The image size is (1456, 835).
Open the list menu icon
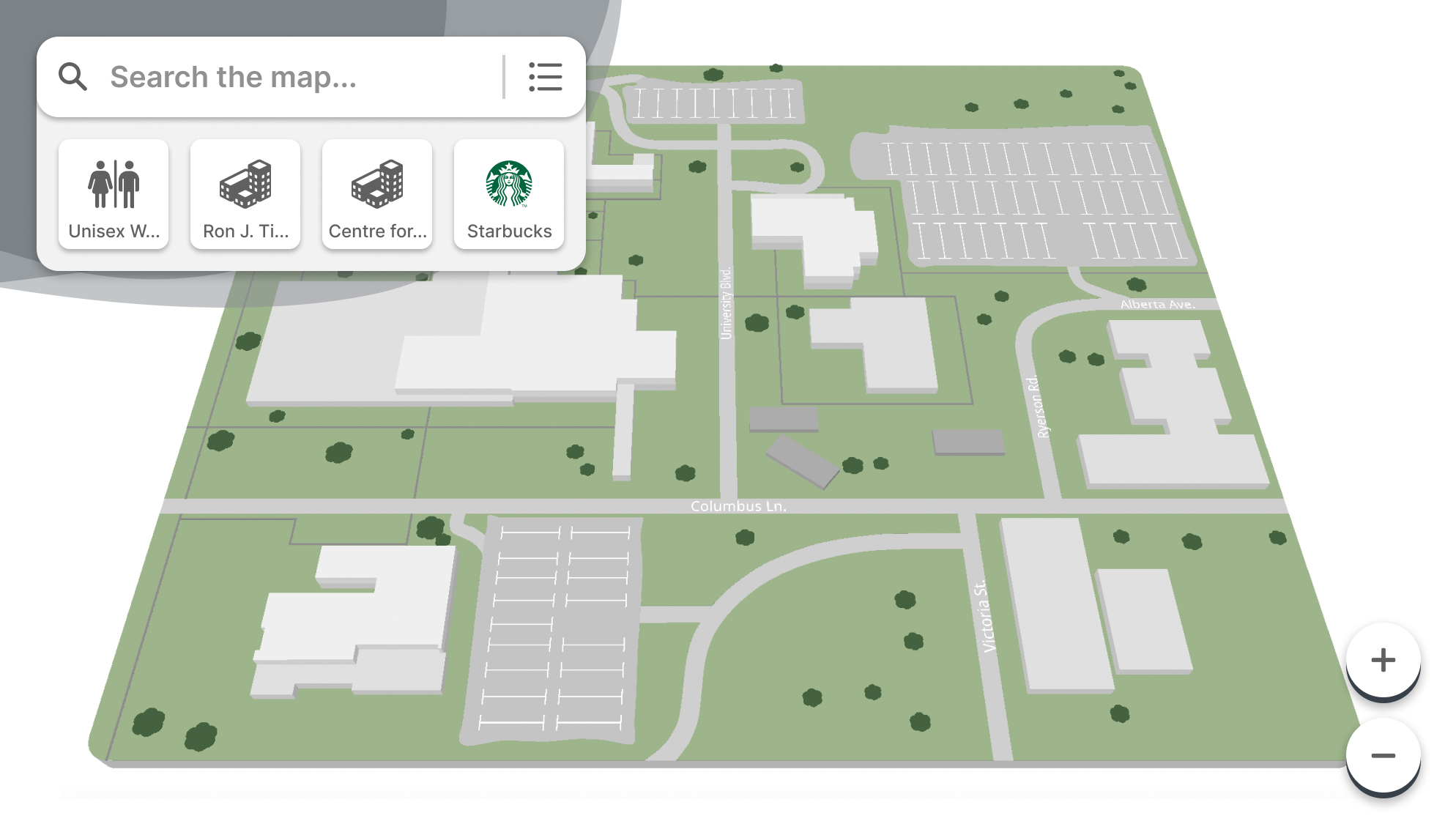tap(545, 77)
